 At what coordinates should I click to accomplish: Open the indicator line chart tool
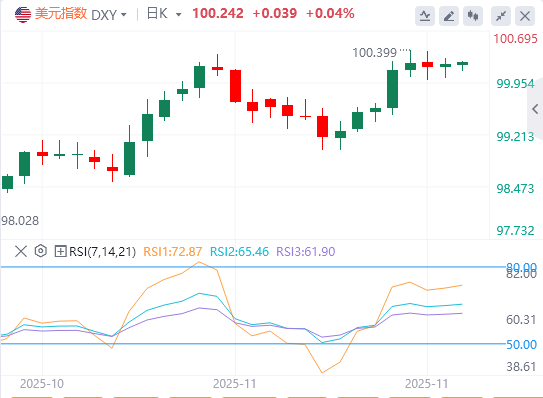coord(425,16)
